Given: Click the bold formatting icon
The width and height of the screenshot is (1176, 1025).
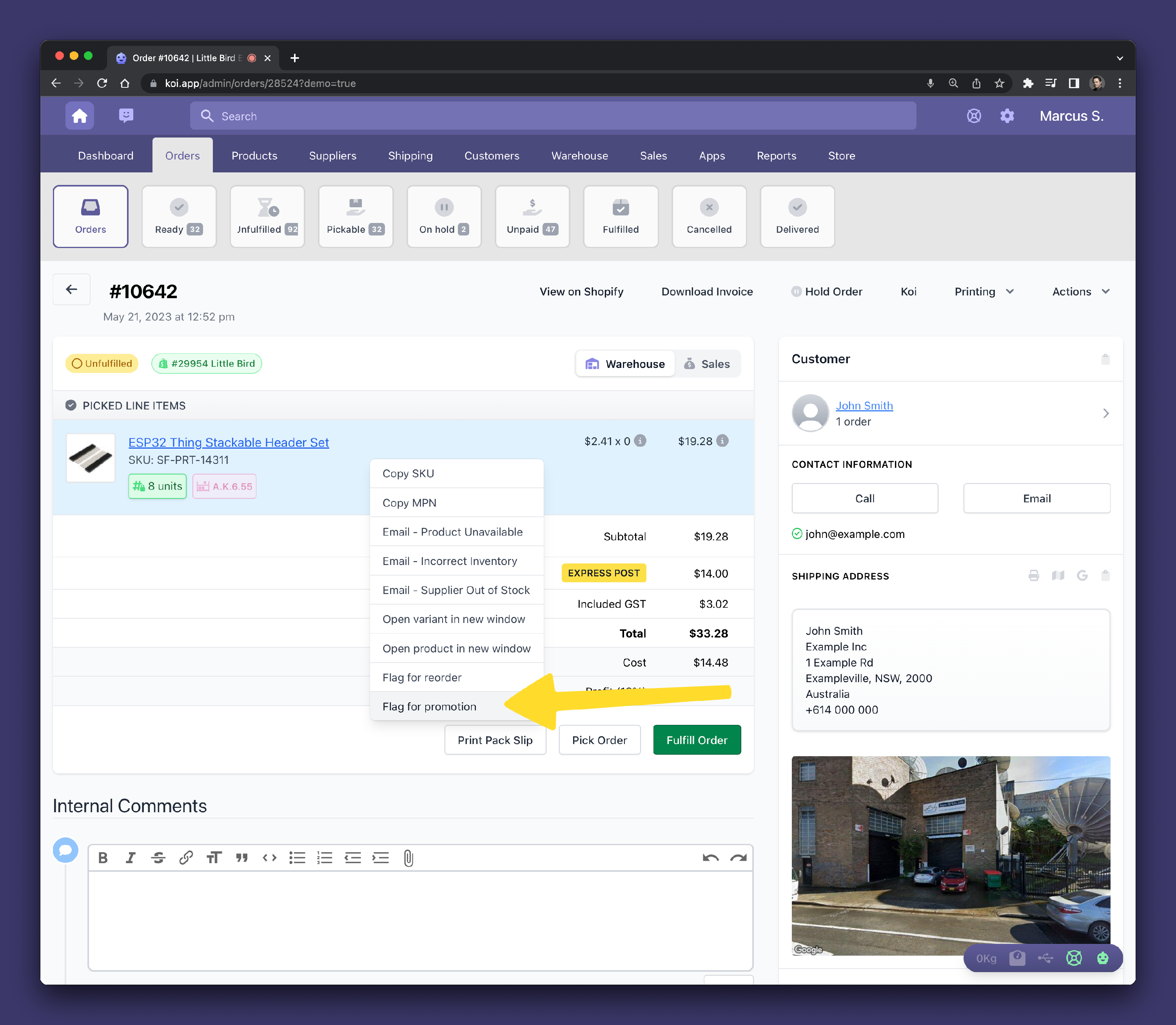Looking at the screenshot, I should (103, 857).
